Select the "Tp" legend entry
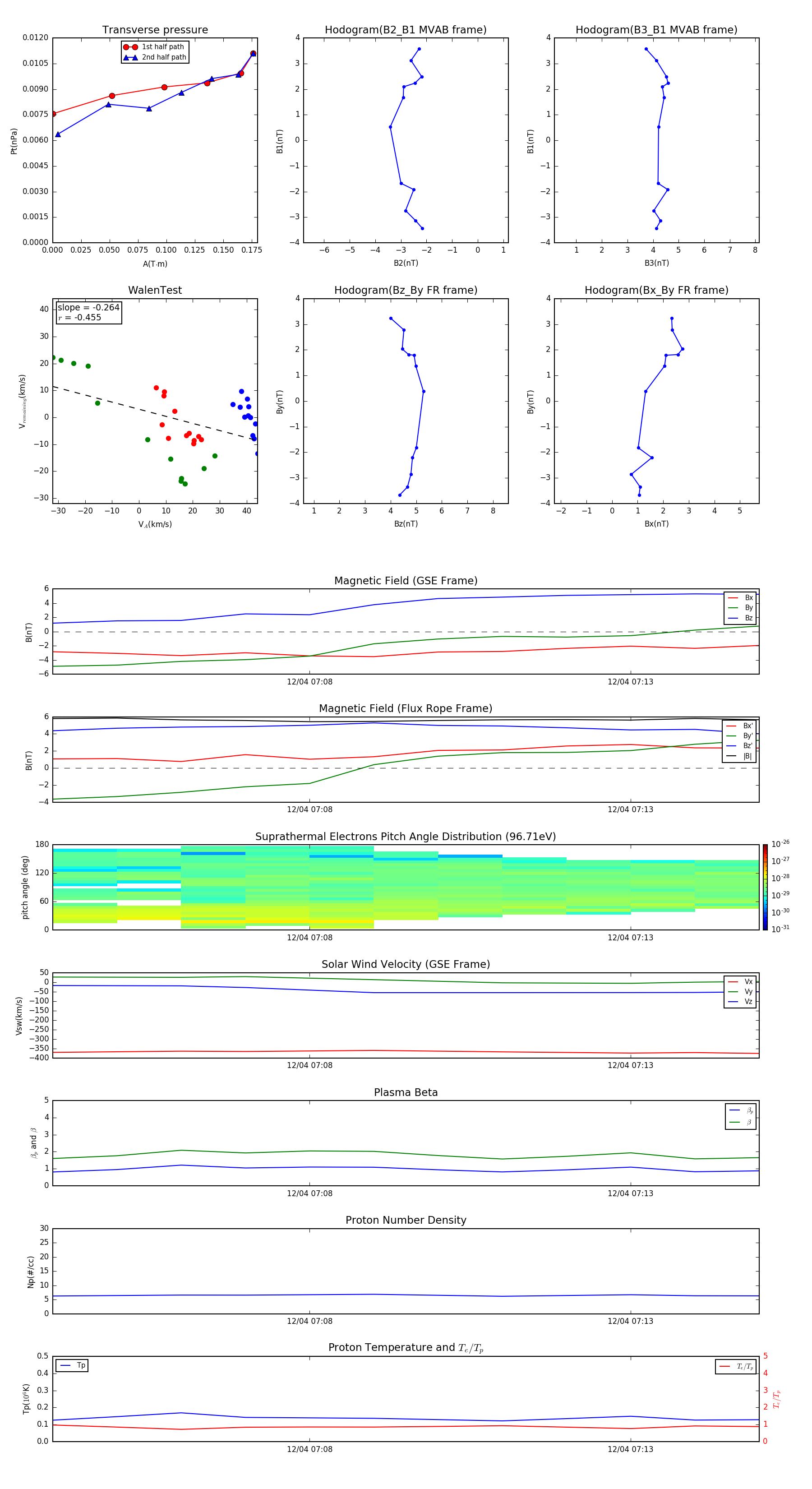 (x=72, y=1365)
